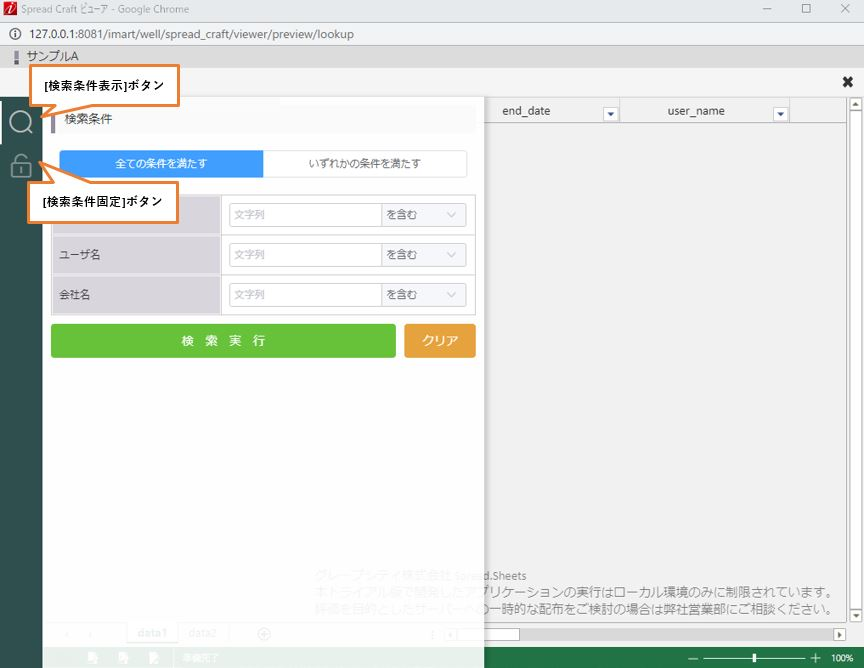Expand the を含む dropdown for 会社名
This screenshot has height=668, width=864.
tap(424, 295)
